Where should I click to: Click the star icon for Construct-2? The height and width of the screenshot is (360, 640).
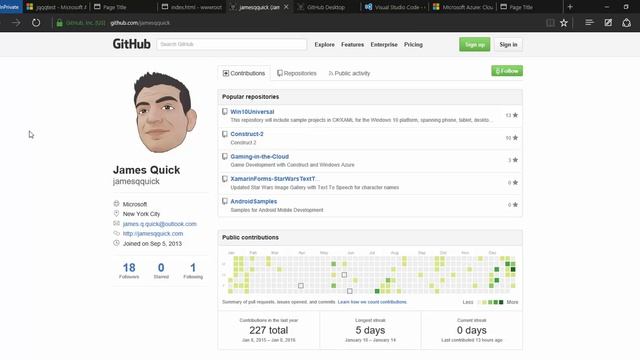point(515,138)
